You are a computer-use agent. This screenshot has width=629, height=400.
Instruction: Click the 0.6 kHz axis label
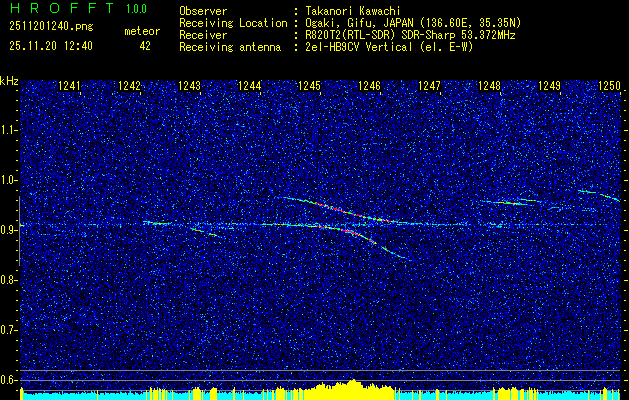point(8,380)
